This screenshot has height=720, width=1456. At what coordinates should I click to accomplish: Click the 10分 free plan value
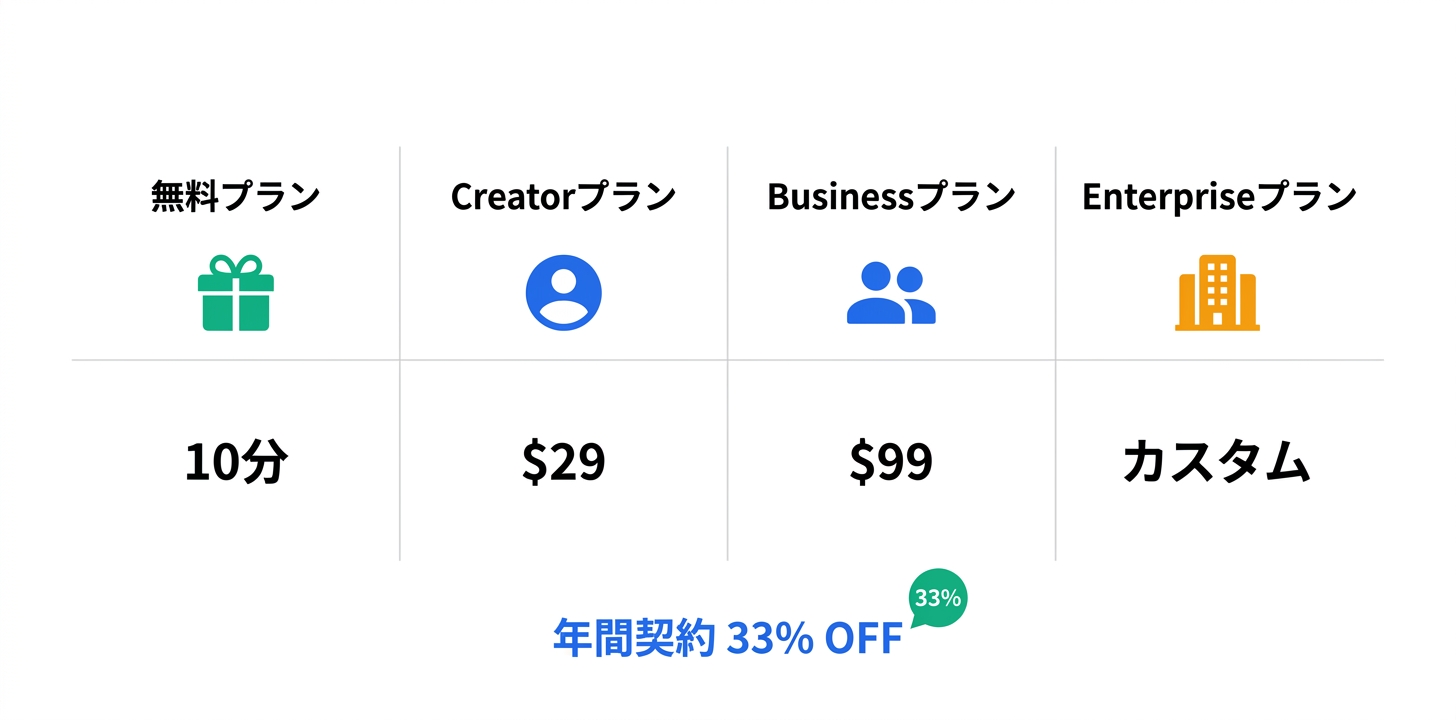235,462
